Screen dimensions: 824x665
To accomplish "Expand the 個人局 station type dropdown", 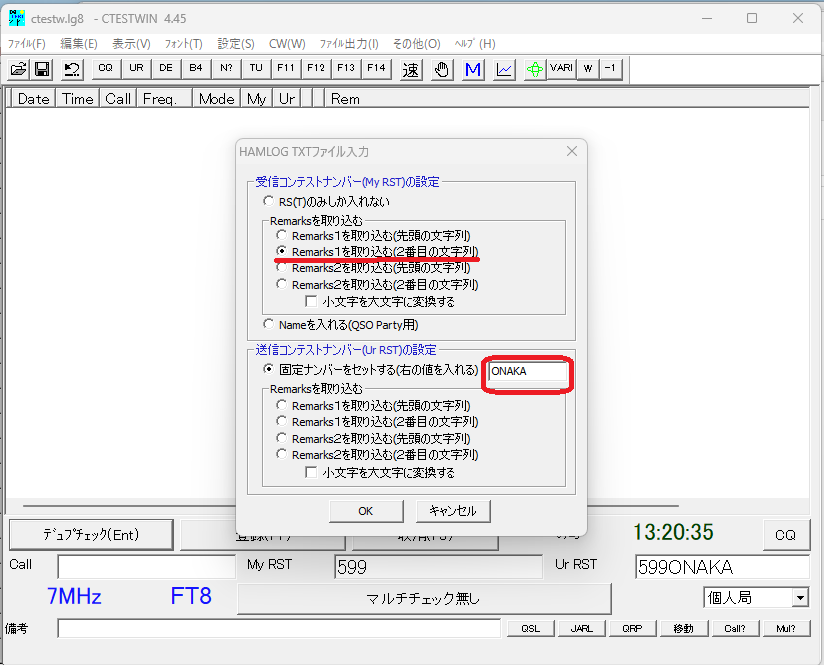I will pos(800,598).
